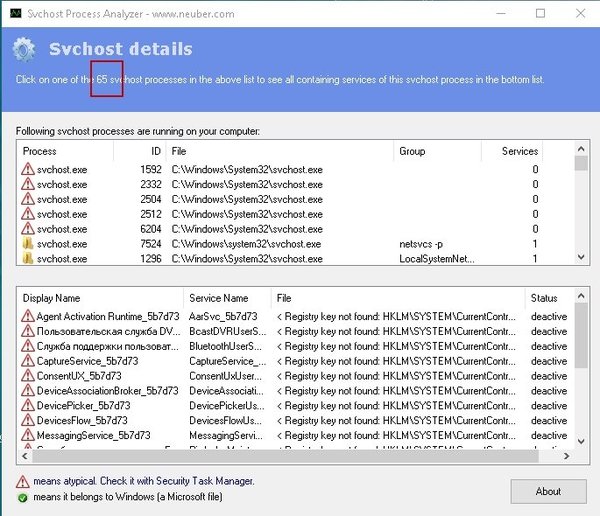This screenshot has width=600, height=516.
Task: Click warning icon beside Agent Activation Runtime
Action: [x=27, y=316]
